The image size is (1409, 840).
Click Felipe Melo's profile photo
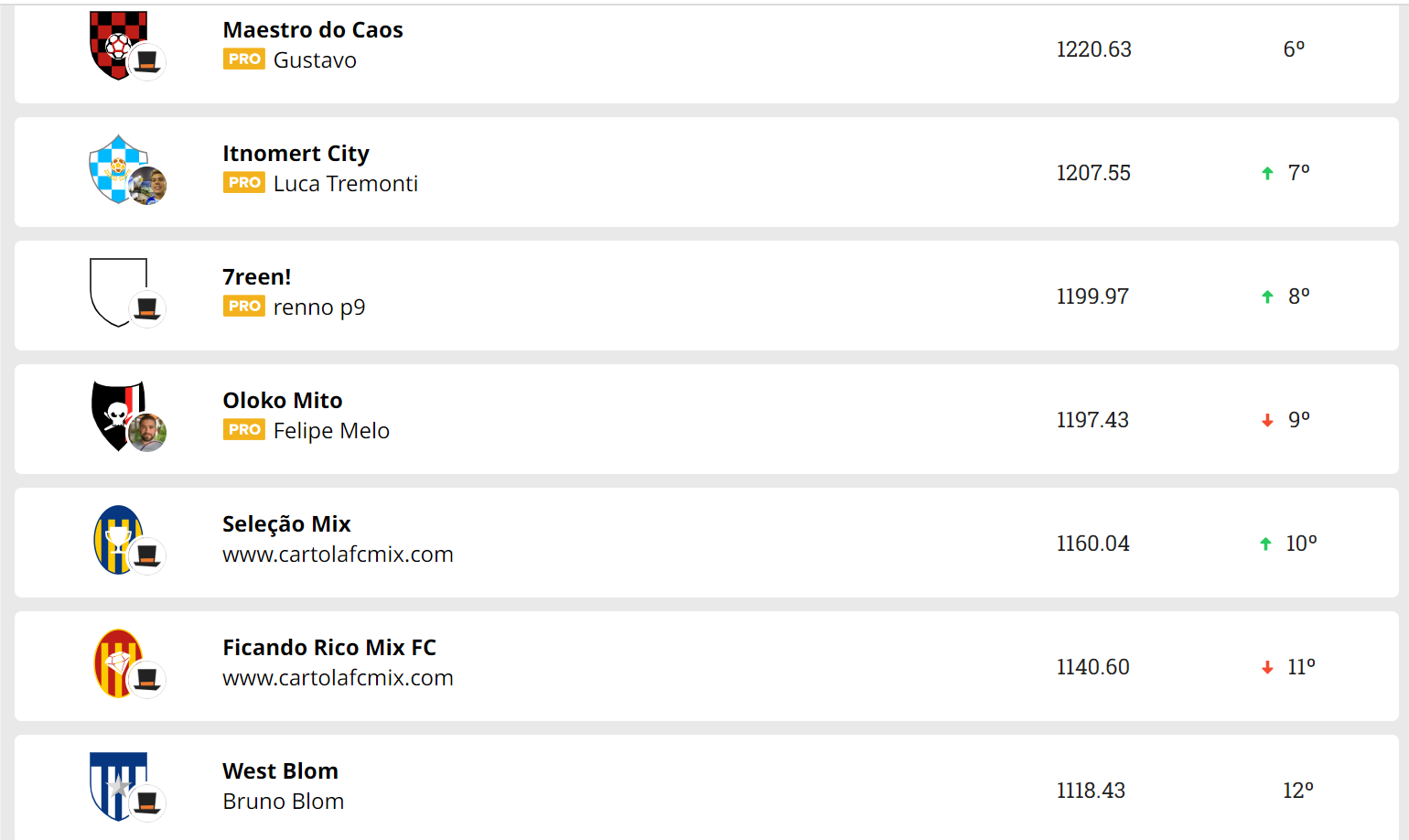tap(147, 433)
